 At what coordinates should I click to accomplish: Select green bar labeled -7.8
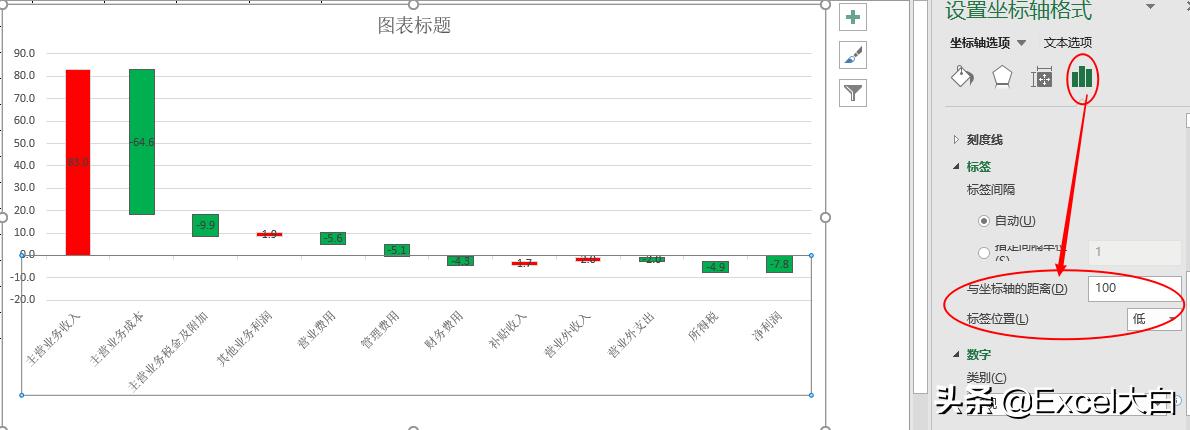click(779, 264)
